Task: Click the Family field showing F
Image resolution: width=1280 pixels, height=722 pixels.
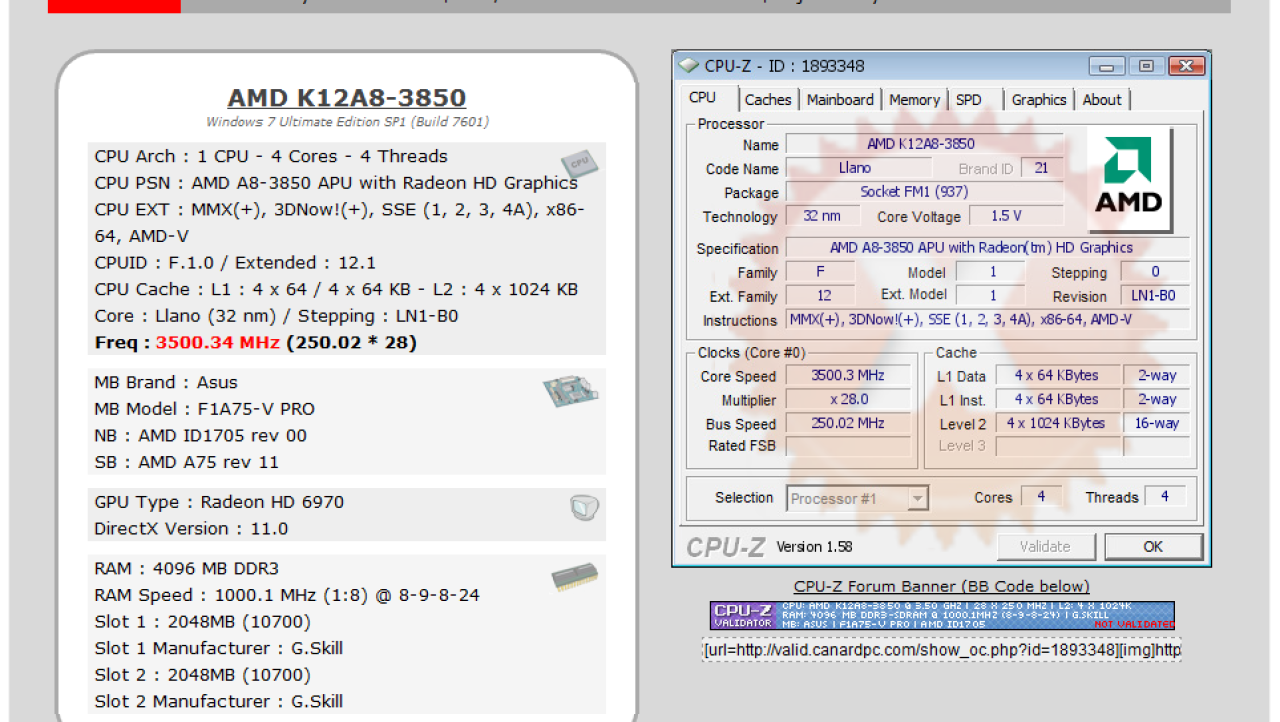Action: coord(821,272)
